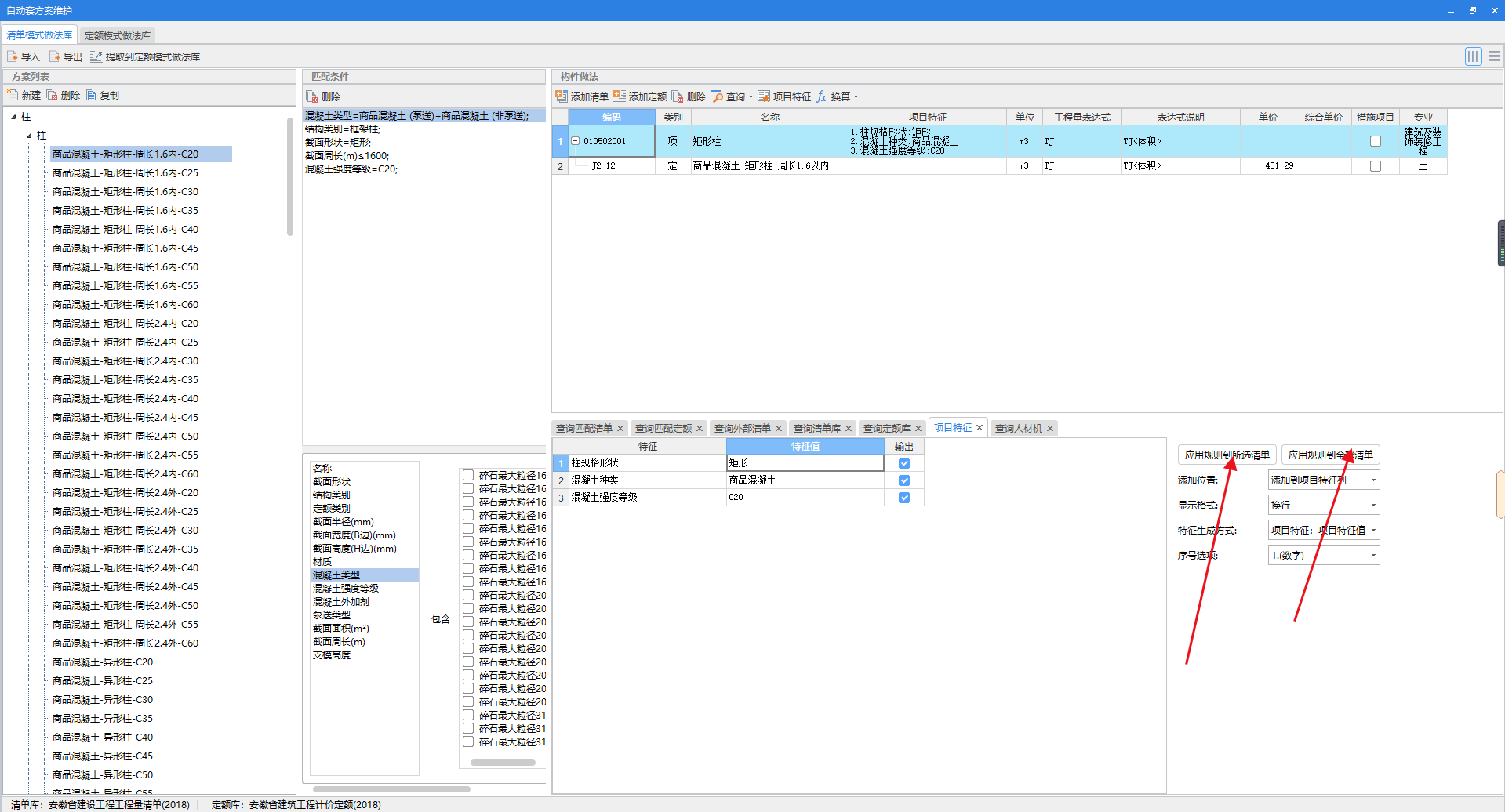This screenshot has height=812, width=1505.
Task: Switch to row layout view icon
Action: point(1494,56)
